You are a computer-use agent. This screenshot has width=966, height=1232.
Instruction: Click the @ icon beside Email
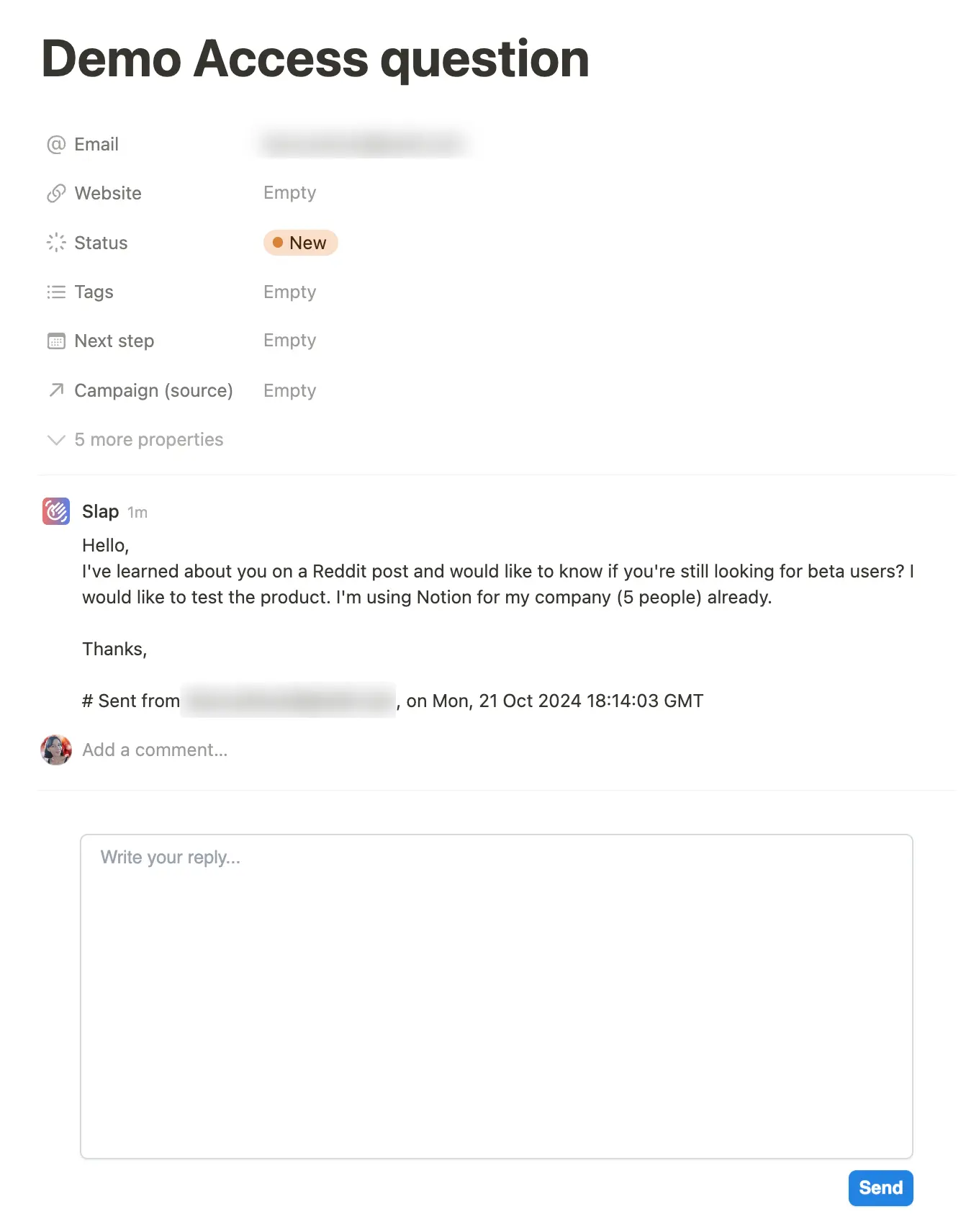tap(55, 144)
